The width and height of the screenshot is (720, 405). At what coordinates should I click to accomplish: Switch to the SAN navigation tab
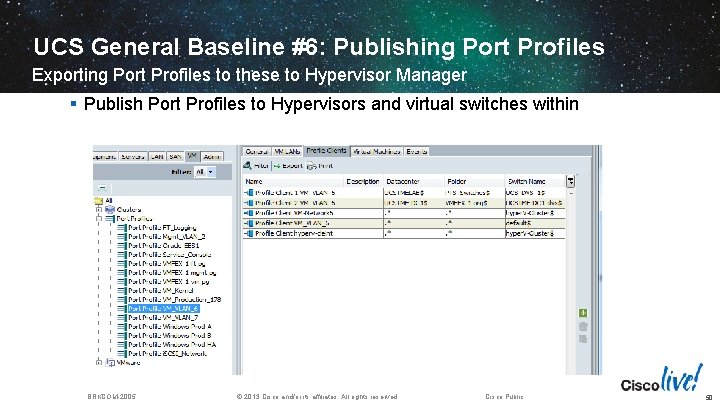pos(175,157)
